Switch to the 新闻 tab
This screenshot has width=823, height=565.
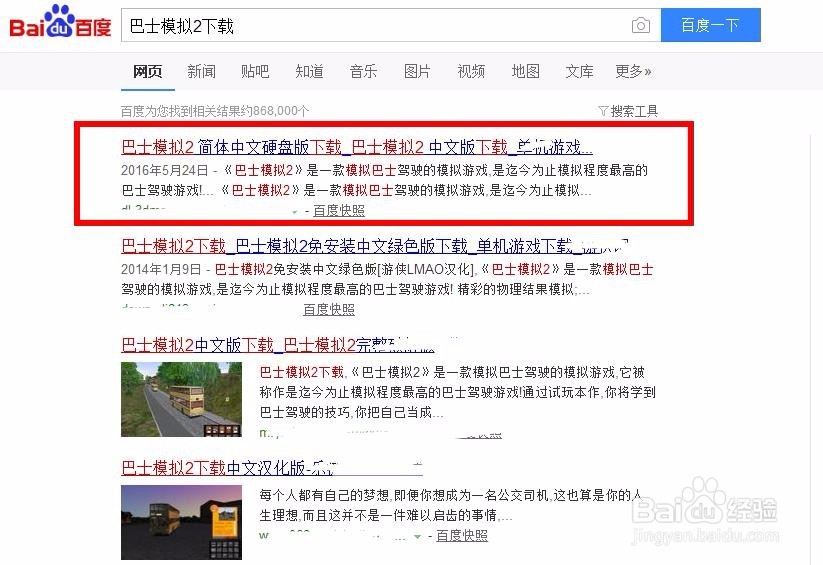202,71
